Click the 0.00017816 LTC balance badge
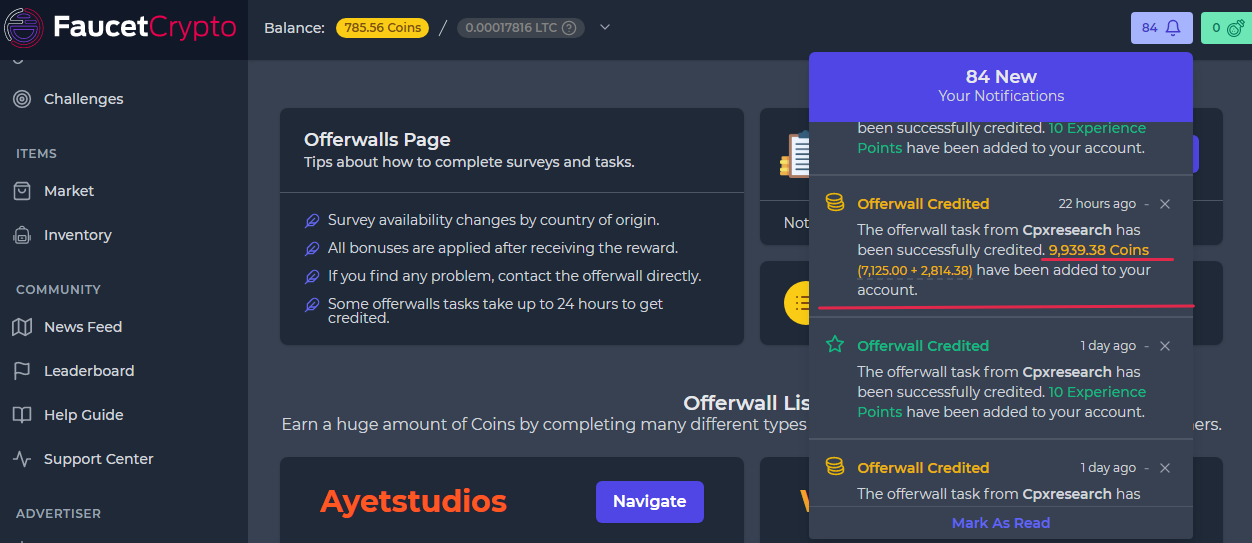Viewport: 1252px width, 543px height. [521, 28]
